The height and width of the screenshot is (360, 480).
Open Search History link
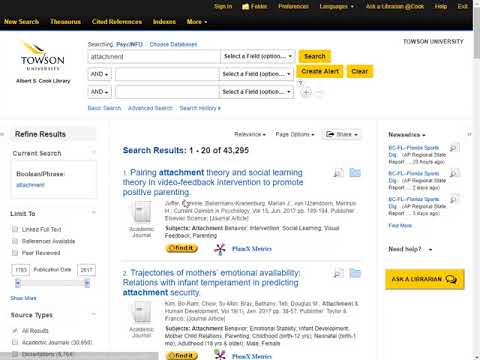pyautogui.click(x=200, y=108)
